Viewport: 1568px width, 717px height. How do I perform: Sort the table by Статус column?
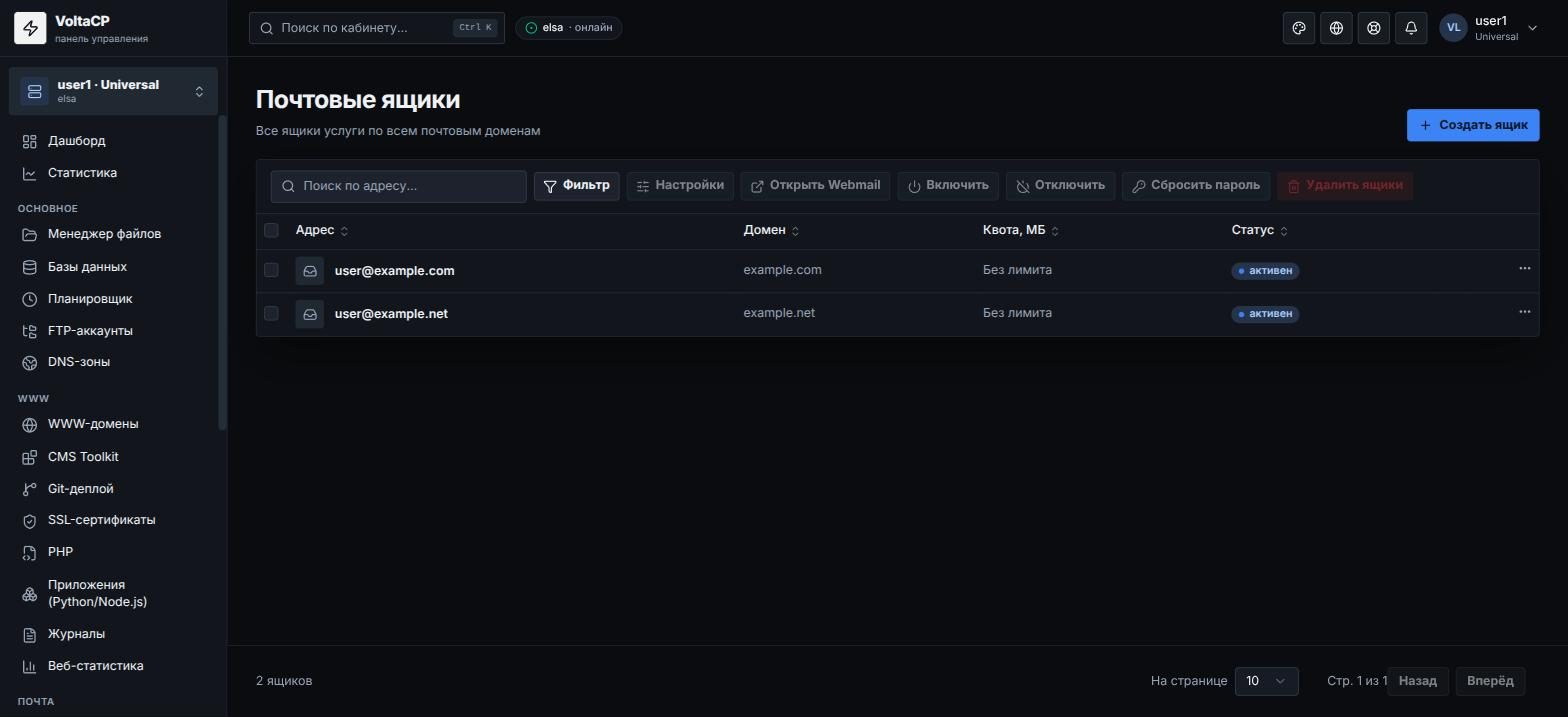[x=1260, y=231]
